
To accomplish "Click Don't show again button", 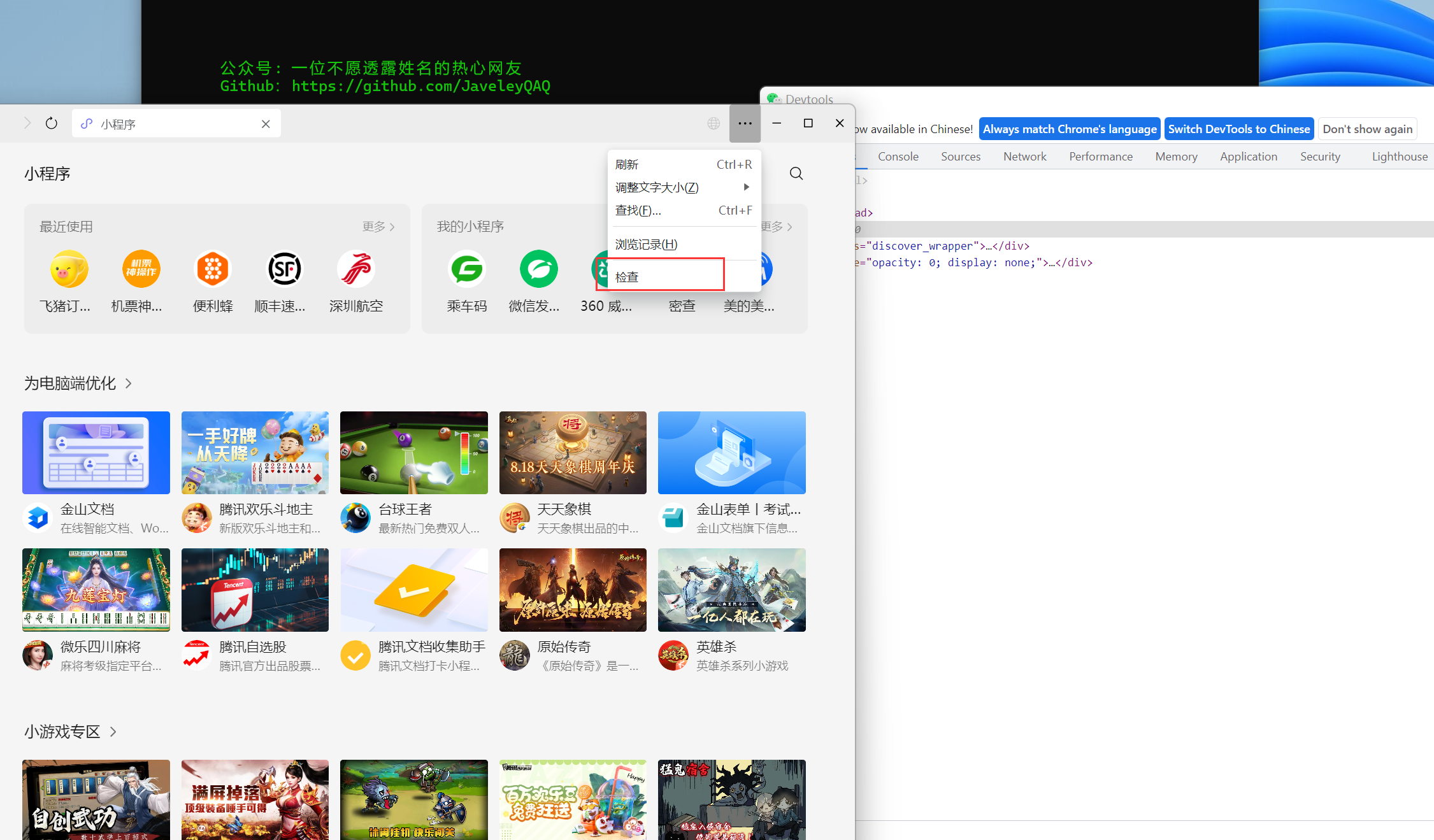I will click(x=1367, y=129).
